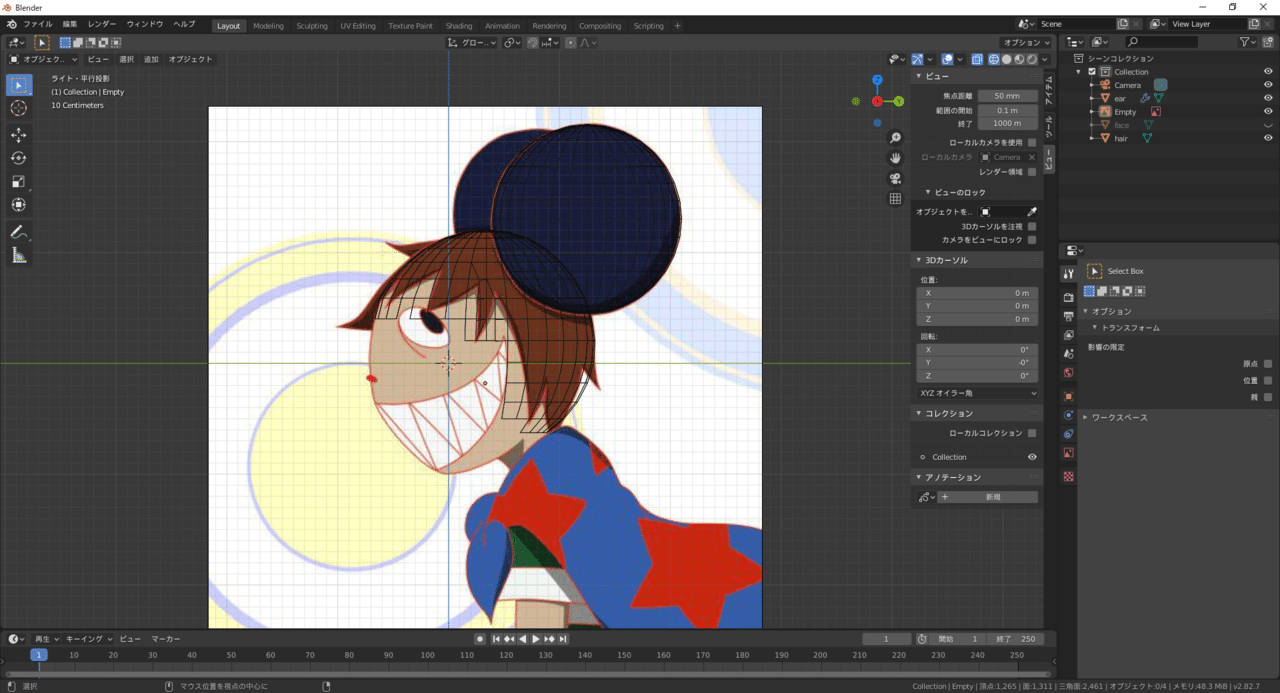Toggle visibility of the Camera in the outliner
Image resolution: width=1280 pixels, height=693 pixels.
1268,85
